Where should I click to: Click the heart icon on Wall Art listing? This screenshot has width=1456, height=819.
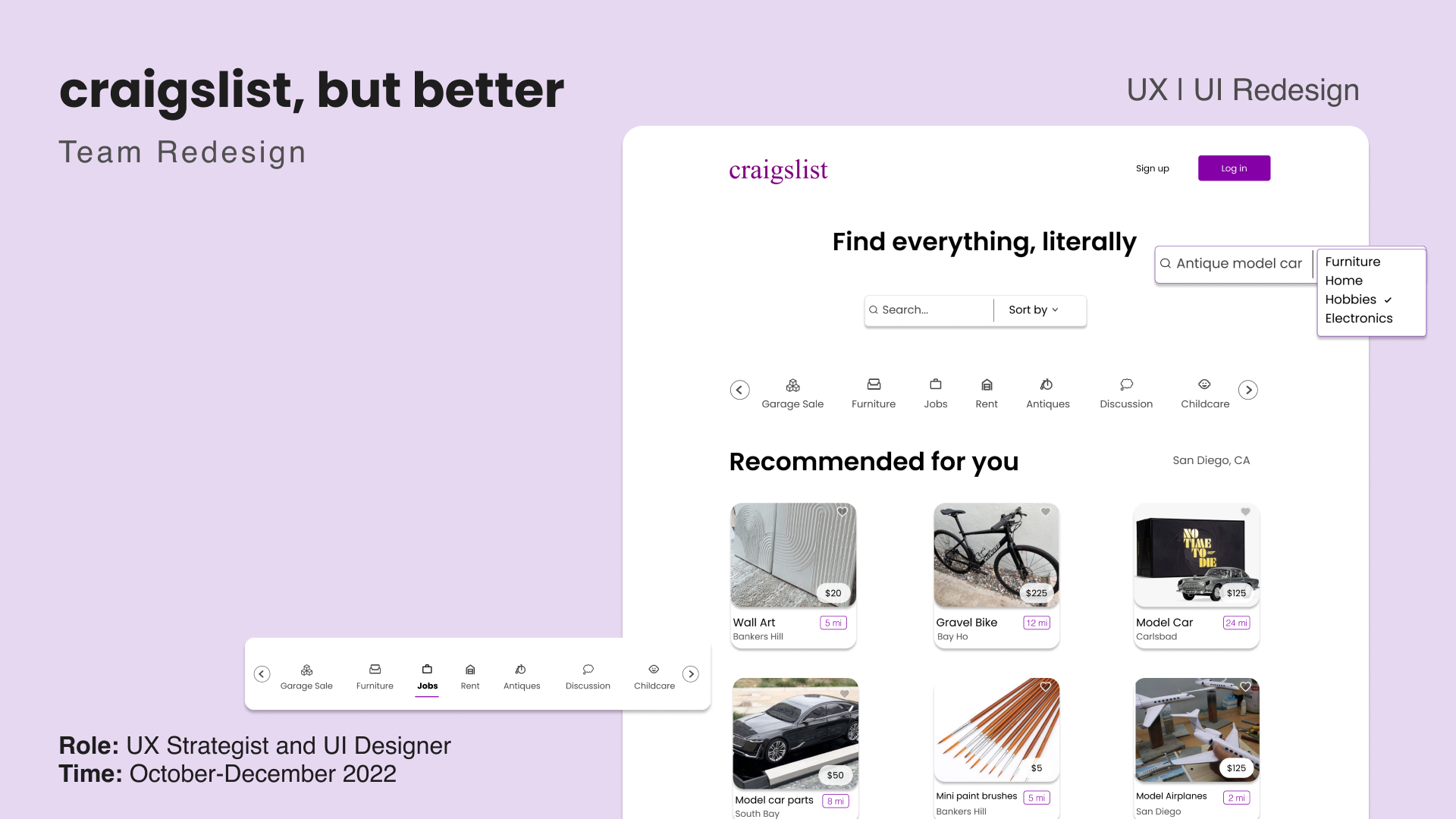point(842,512)
